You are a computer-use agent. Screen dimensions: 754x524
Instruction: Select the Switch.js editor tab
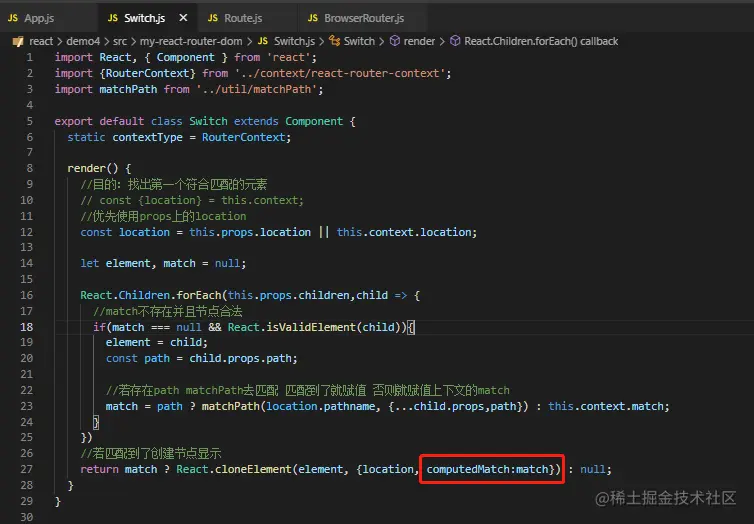pos(144,18)
